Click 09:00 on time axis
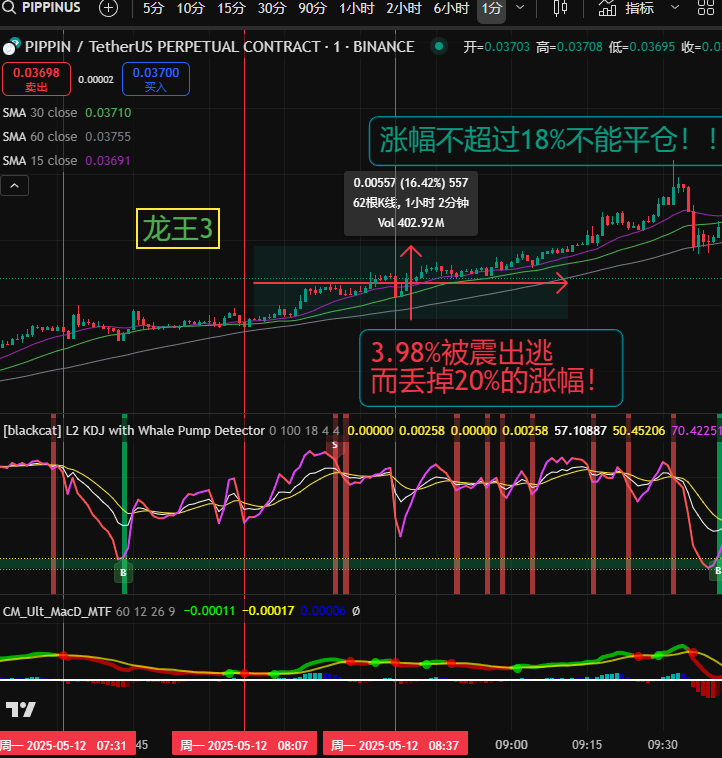Screen dimensions: 722x758 [511, 745]
